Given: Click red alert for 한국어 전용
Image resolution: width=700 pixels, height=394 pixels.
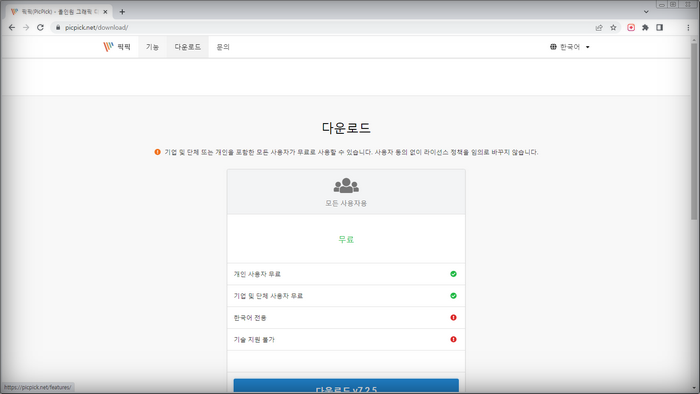Looking at the screenshot, I should click(x=453, y=318).
